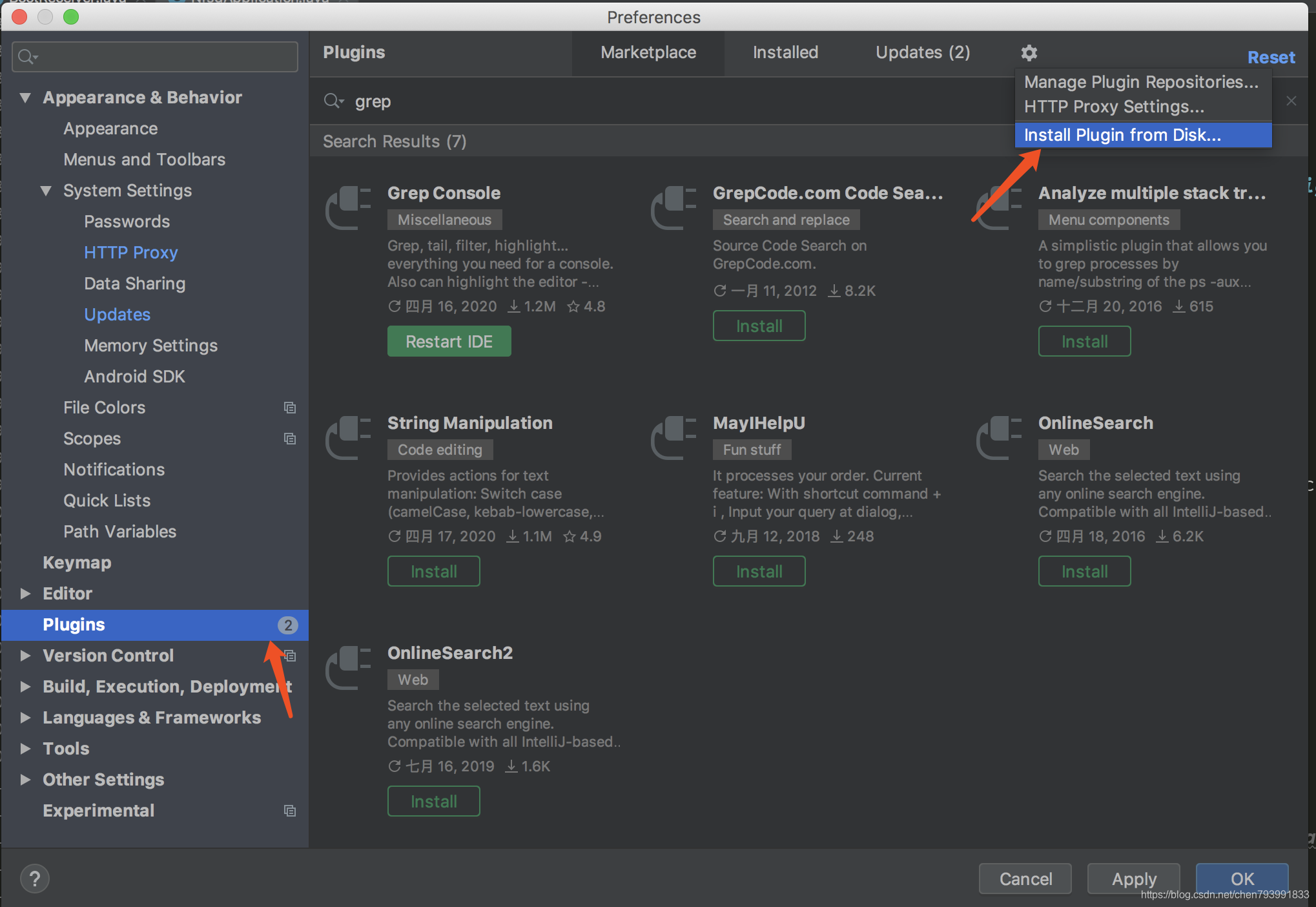Screen dimensions: 1316x907
Task: Switch to the Installed tab
Action: 785,53
